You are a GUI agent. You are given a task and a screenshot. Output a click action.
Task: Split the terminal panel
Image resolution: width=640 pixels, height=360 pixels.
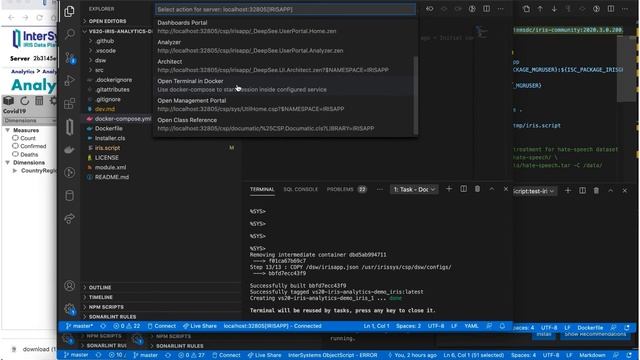click(463, 189)
